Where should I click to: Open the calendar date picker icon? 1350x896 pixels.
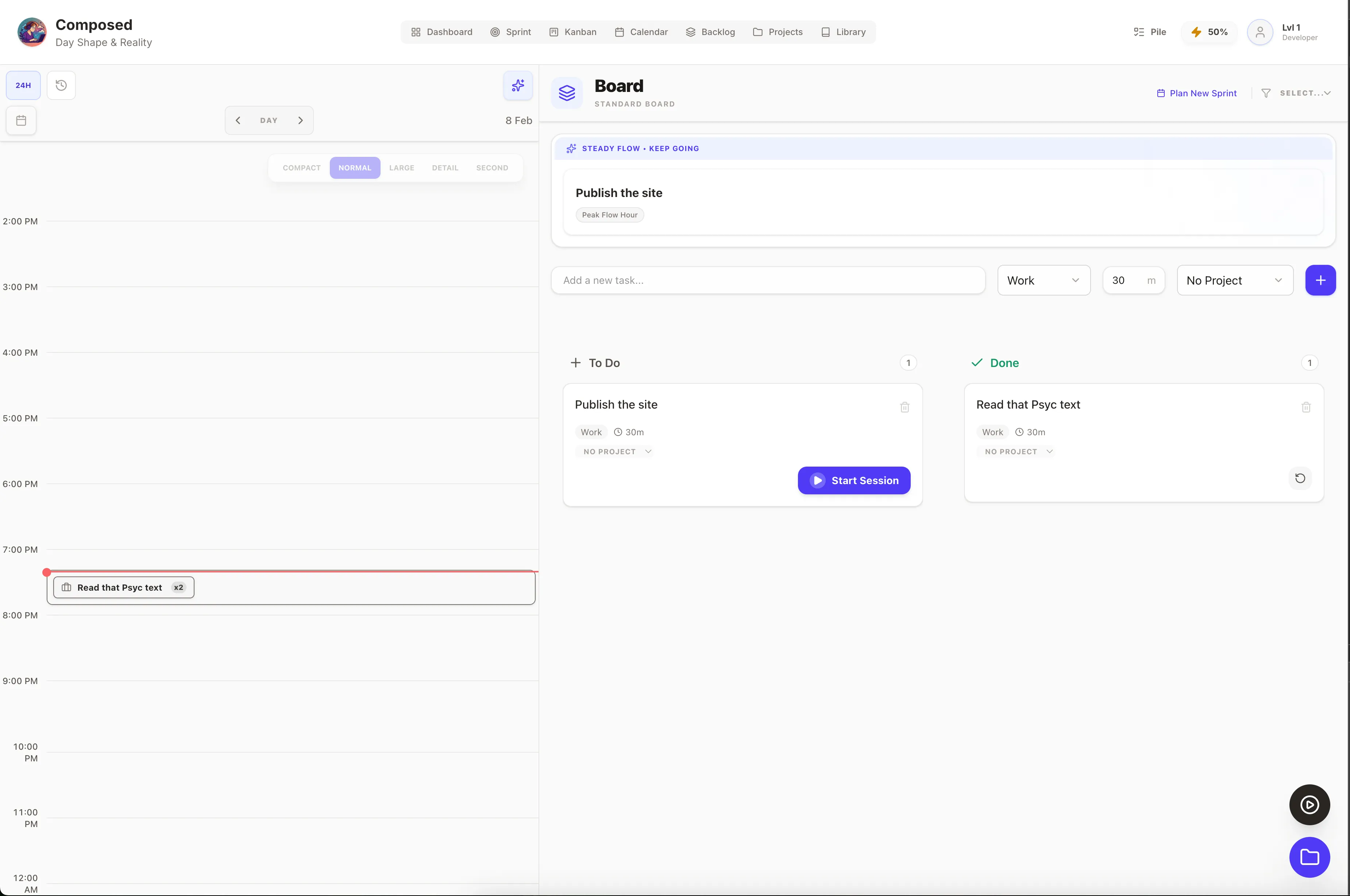pyautogui.click(x=21, y=120)
